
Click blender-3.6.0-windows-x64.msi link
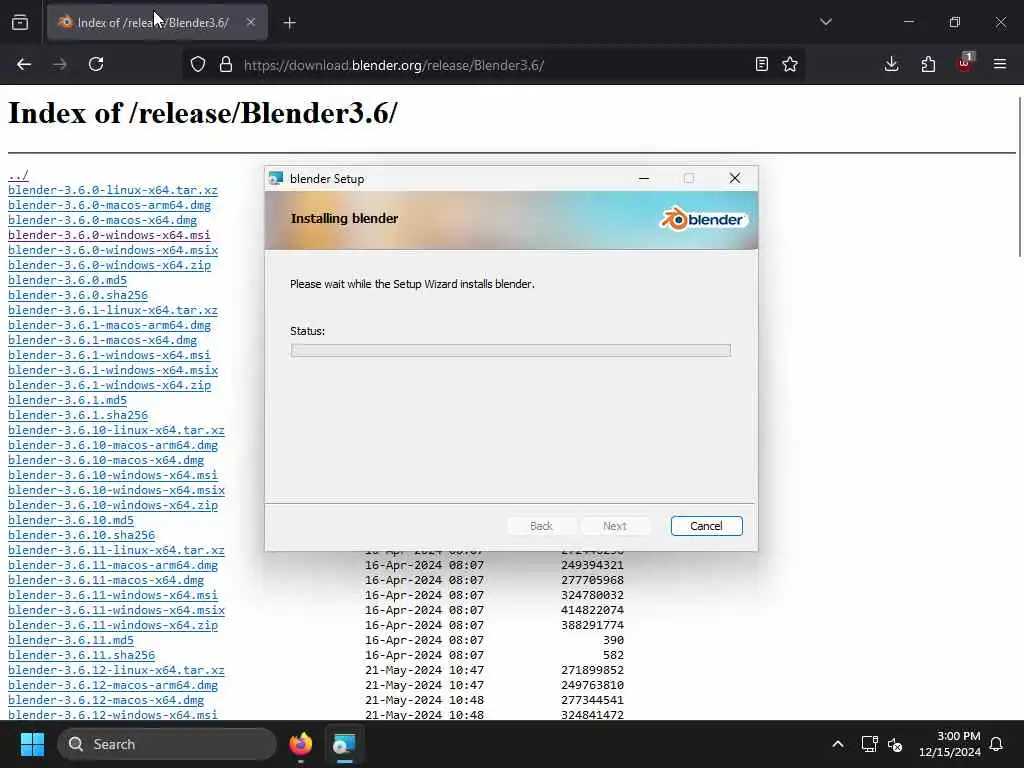[x=109, y=235]
